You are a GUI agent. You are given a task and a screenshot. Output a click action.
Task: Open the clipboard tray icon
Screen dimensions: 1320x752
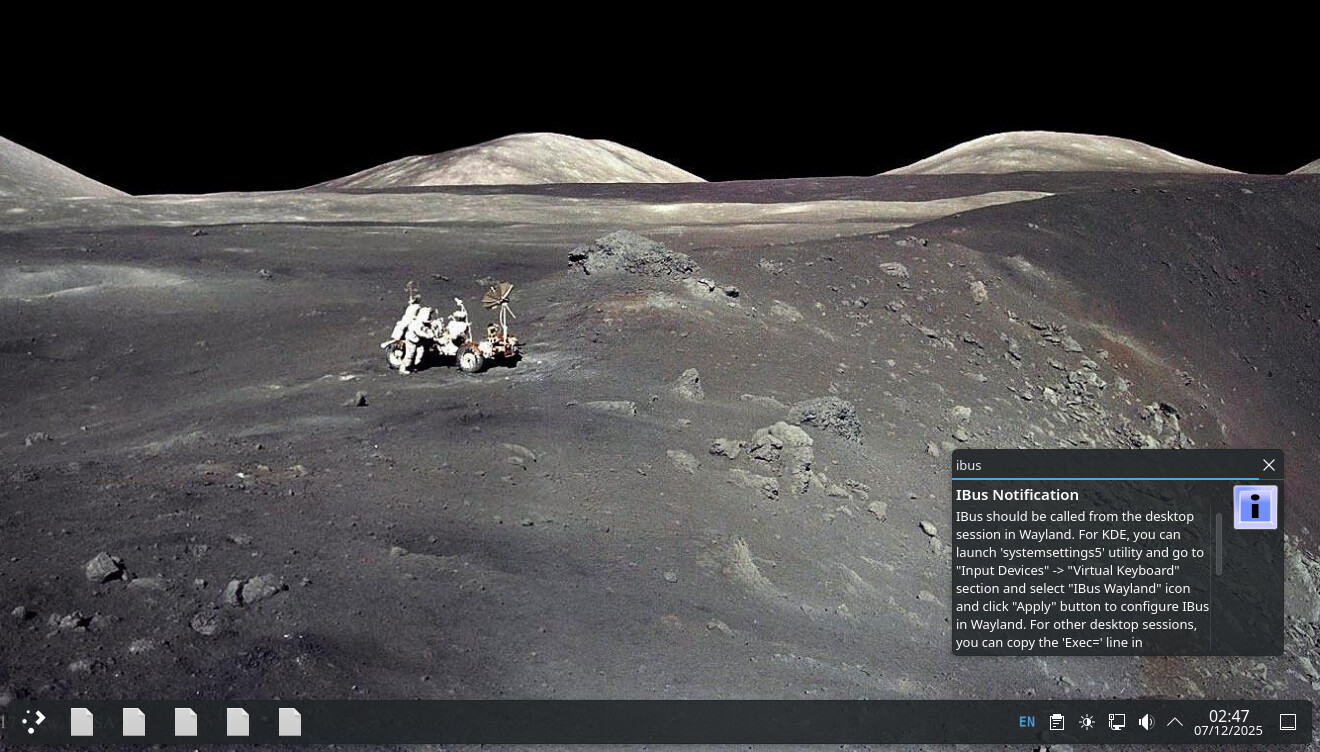1057,722
